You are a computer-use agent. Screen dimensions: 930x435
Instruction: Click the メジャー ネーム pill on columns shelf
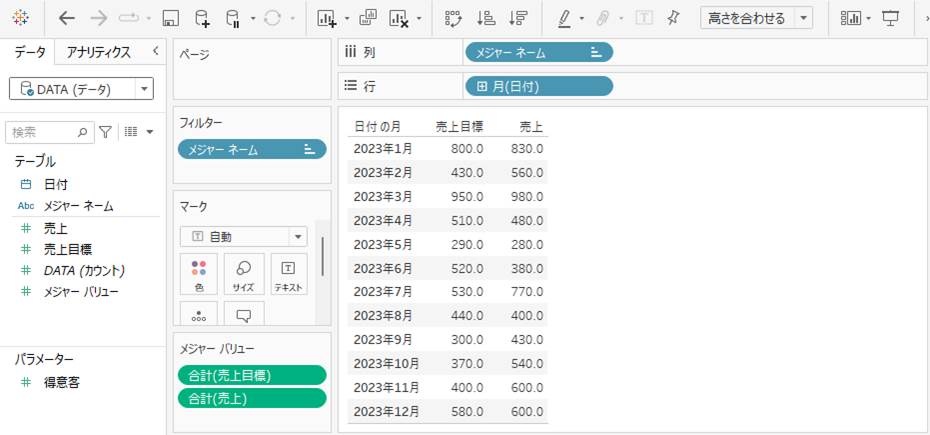click(x=539, y=53)
